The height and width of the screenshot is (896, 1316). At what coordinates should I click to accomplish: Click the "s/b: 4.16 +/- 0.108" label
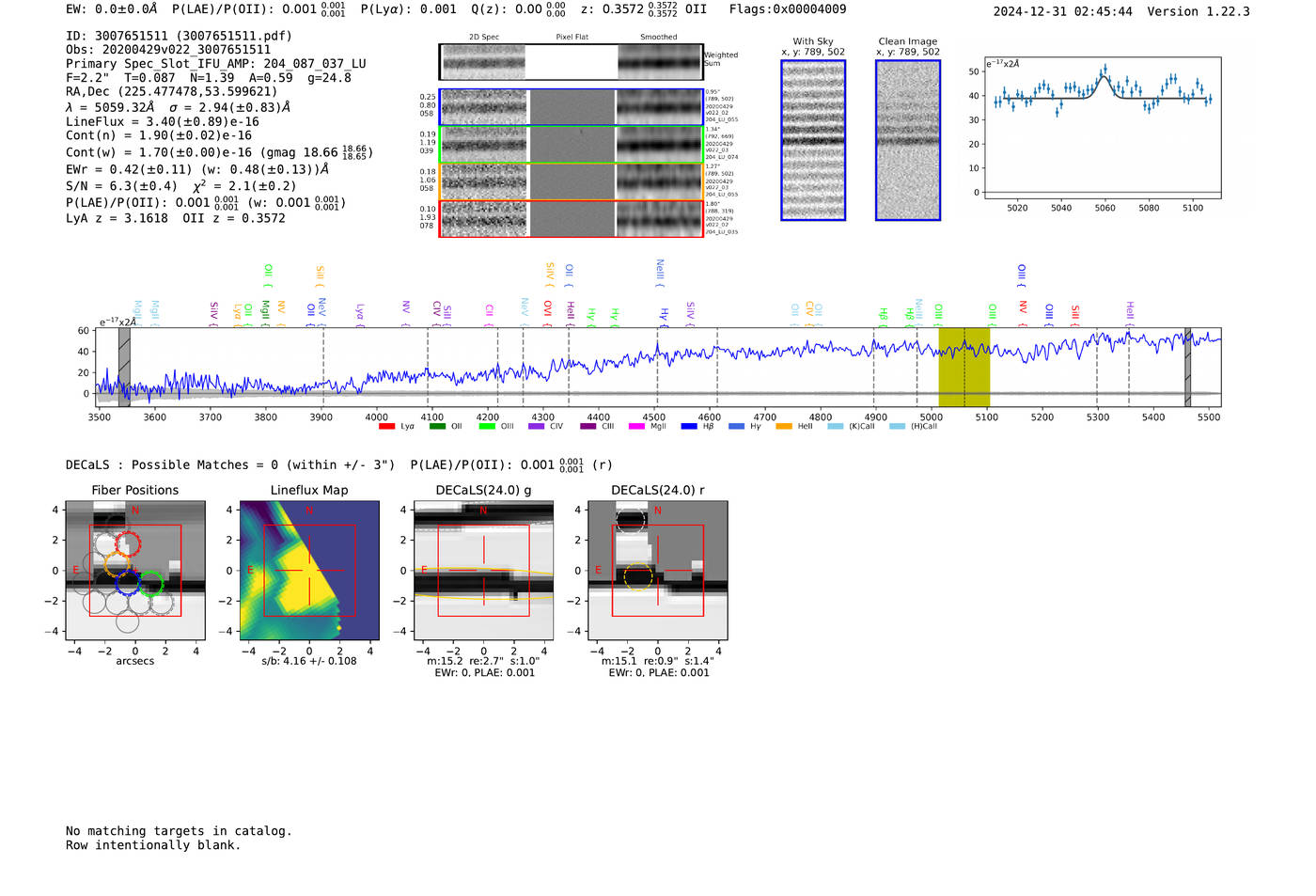(309, 661)
